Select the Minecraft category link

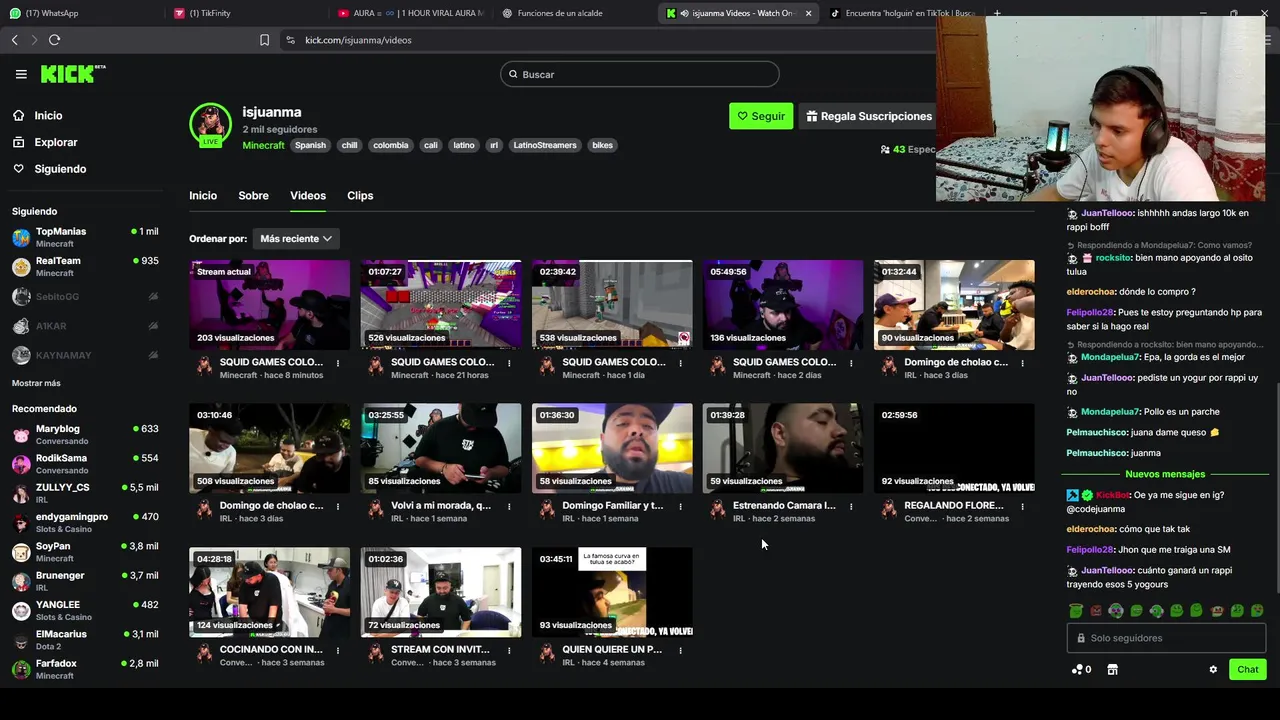(263, 145)
